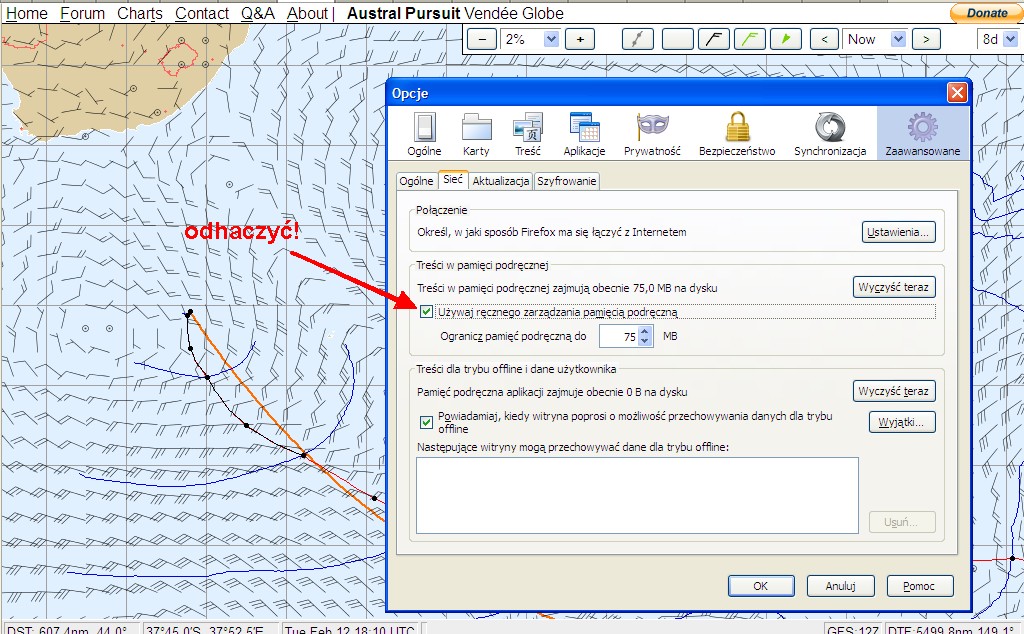Open the Bezpieczeństwo padlock panel
This screenshot has width=1024, height=634.
737,134
